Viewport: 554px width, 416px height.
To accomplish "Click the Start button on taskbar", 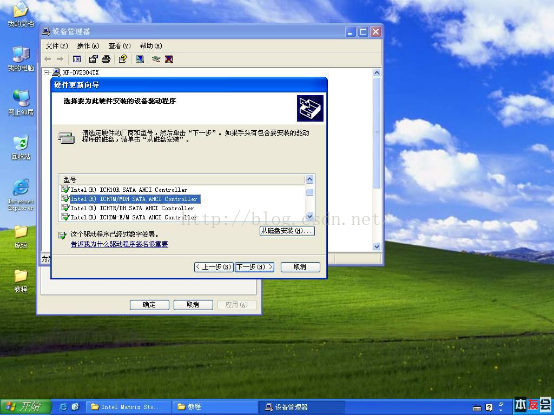I will (x=25, y=407).
